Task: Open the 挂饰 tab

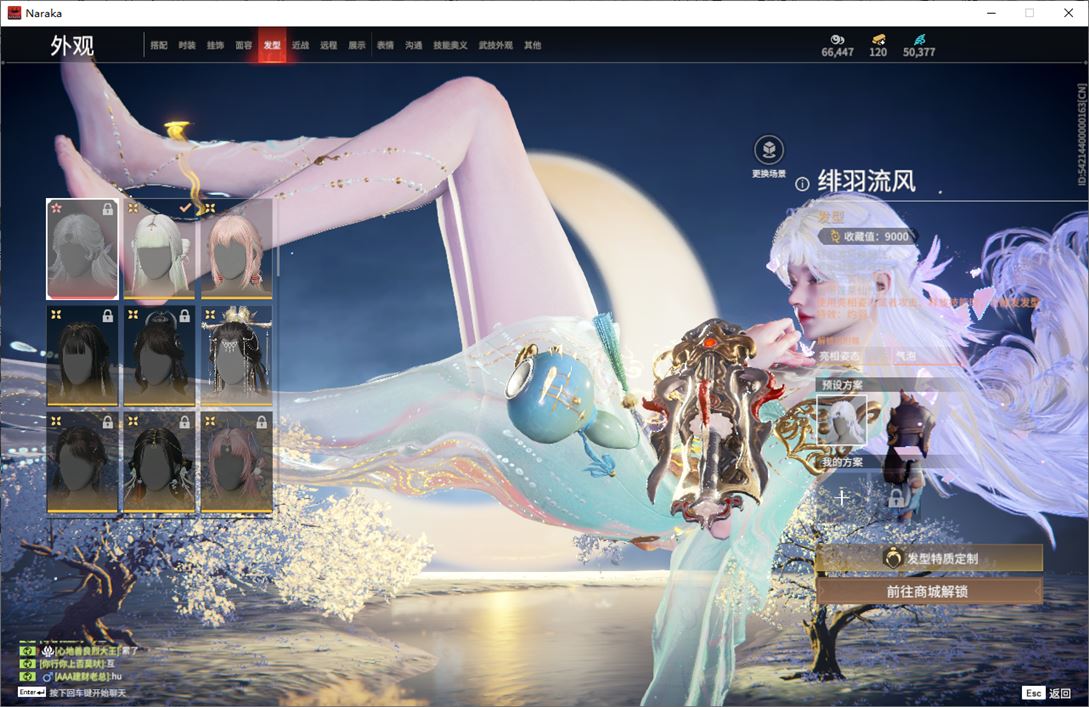Action: click(x=215, y=45)
